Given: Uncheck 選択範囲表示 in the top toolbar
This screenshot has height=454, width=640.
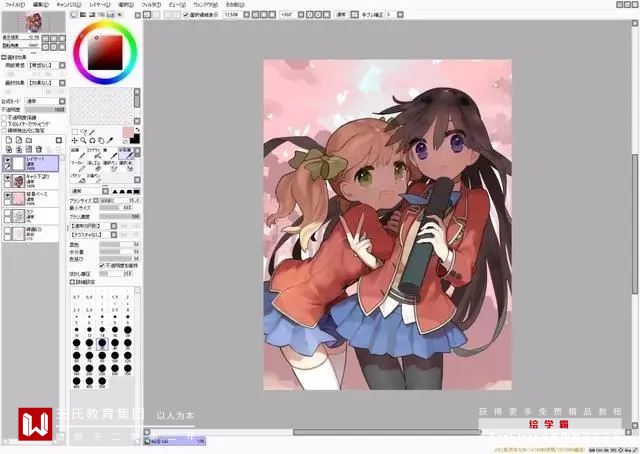Looking at the screenshot, I should point(186,15).
